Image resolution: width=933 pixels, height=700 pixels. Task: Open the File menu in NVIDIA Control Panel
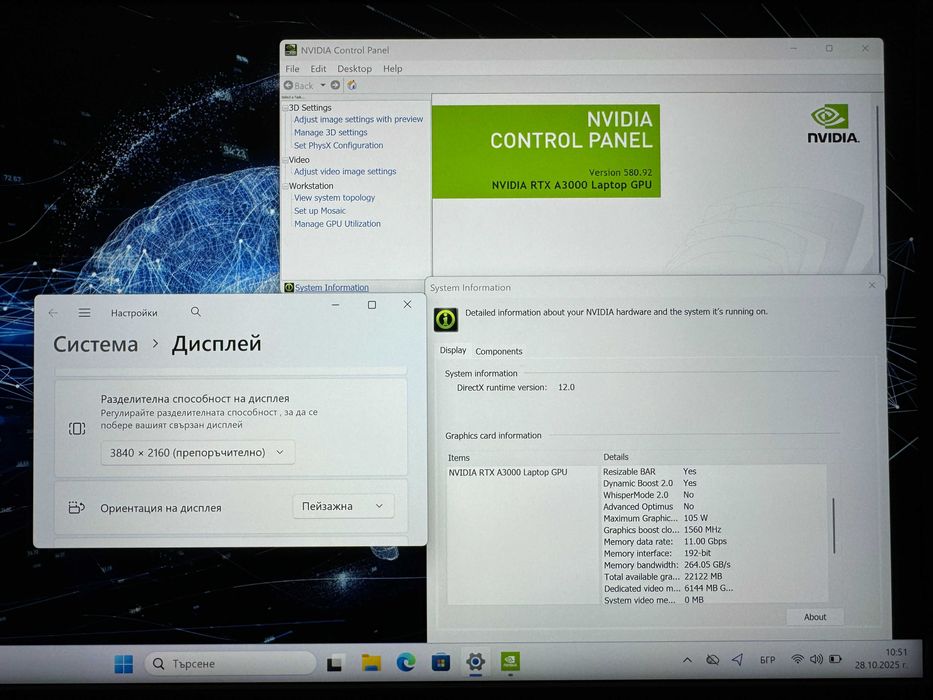pos(292,69)
